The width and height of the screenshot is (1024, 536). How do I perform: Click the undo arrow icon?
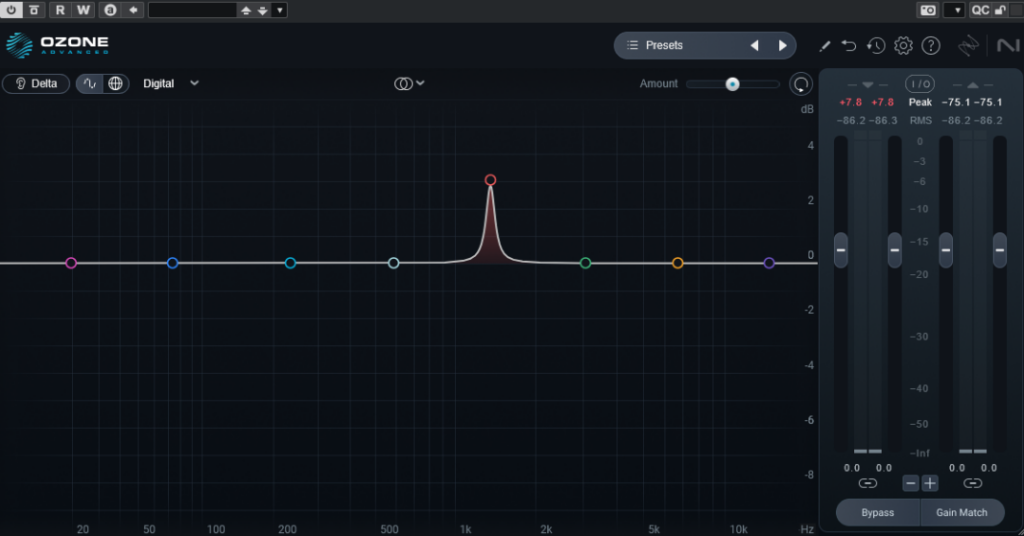tap(849, 46)
